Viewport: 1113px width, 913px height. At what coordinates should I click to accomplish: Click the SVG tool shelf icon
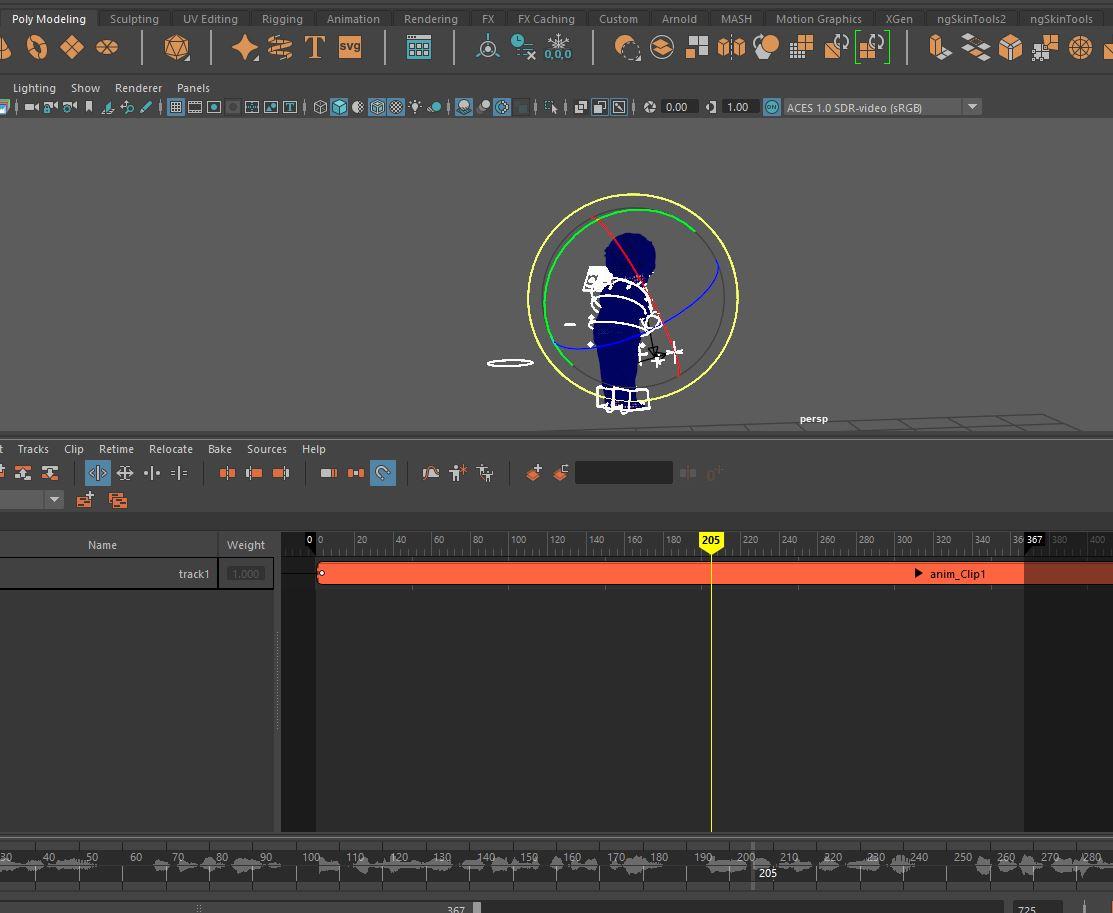pyautogui.click(x=350, y=47)
